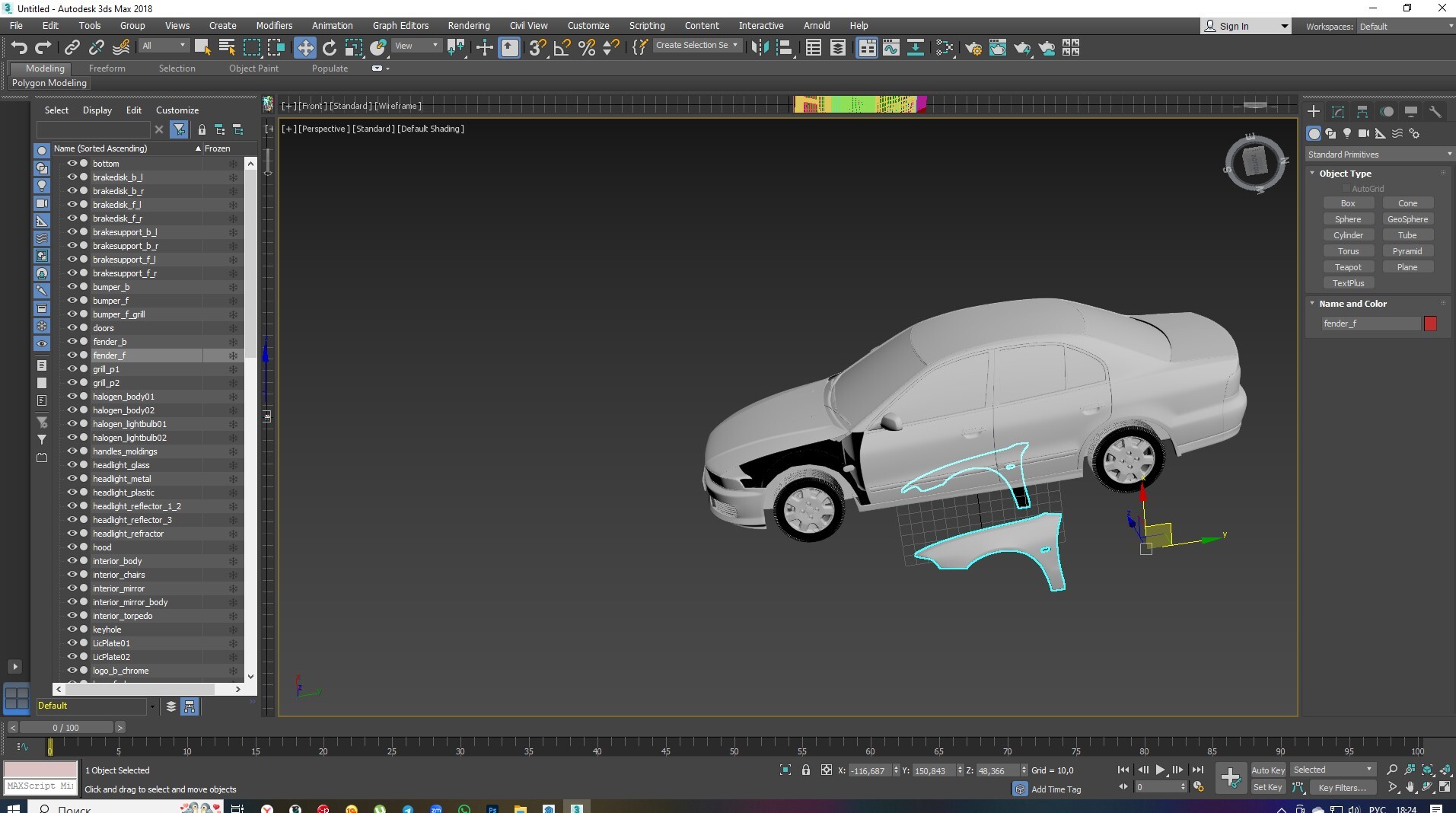Collapse the Object Type rollout
Screen dimensions: 1456x813
click(x=1344, y=174)
